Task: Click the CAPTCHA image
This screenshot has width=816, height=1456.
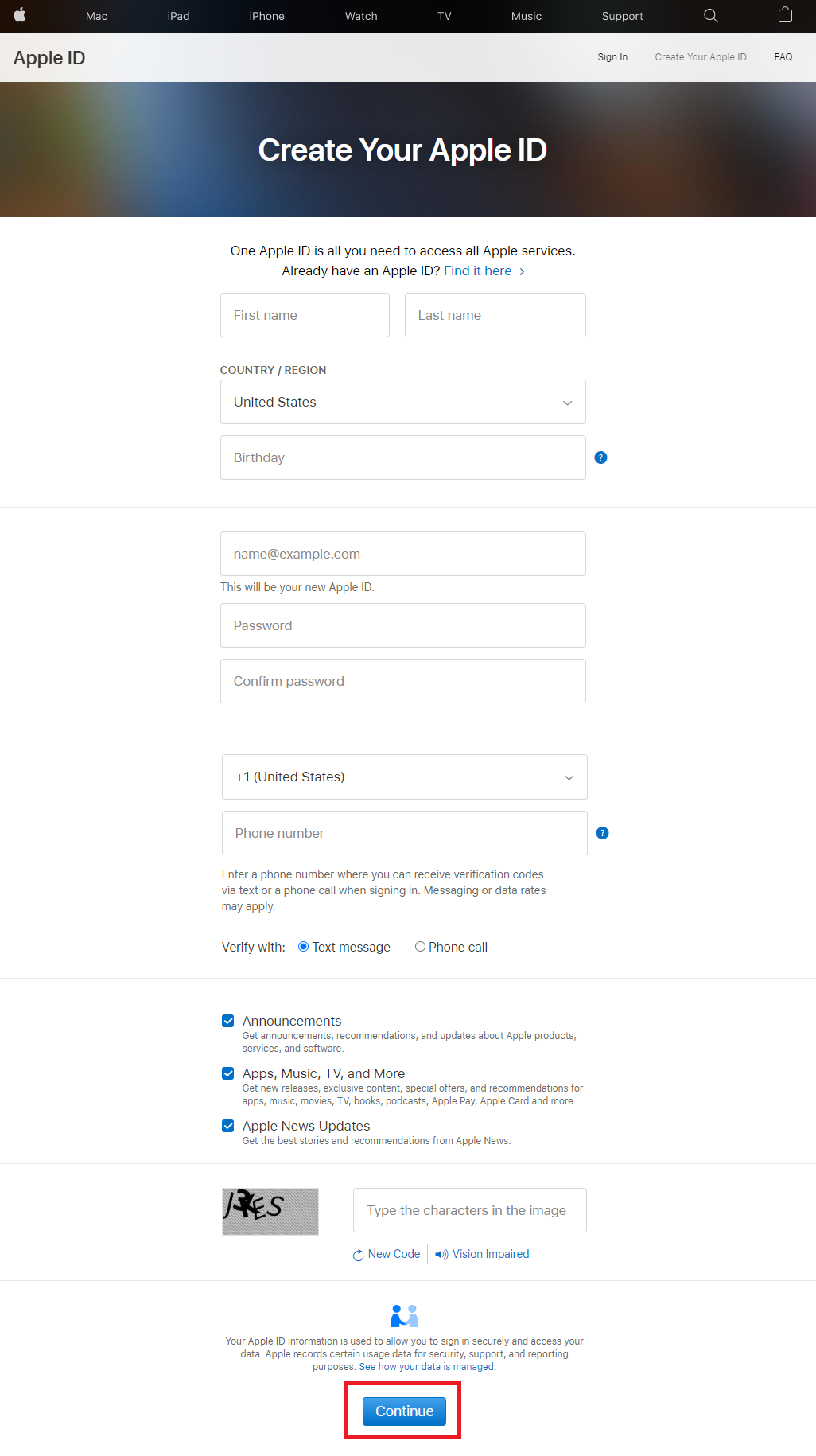Action: (x=270, y=1212)
